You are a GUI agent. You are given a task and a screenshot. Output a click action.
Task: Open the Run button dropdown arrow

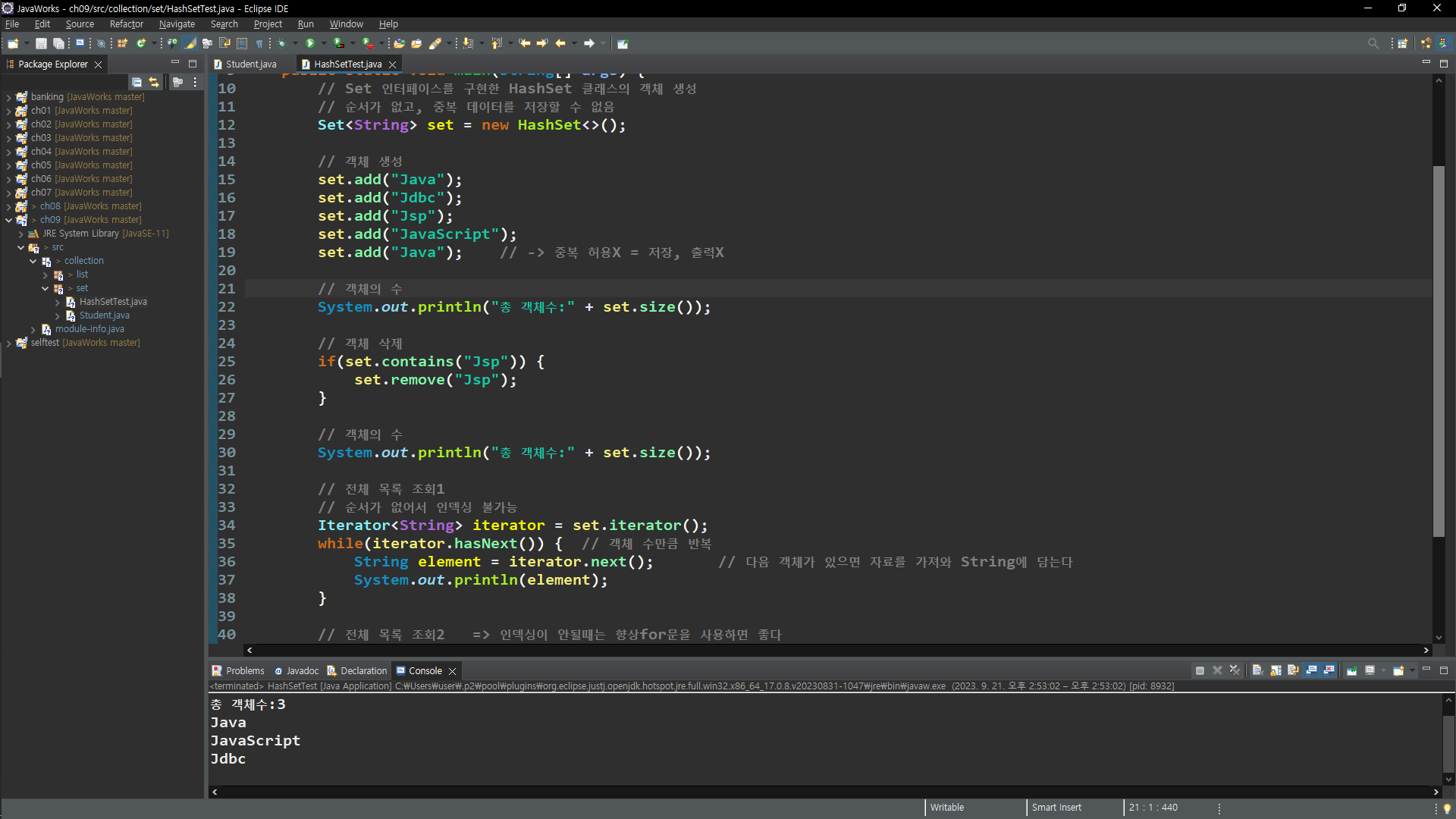(x=324, y=43)
